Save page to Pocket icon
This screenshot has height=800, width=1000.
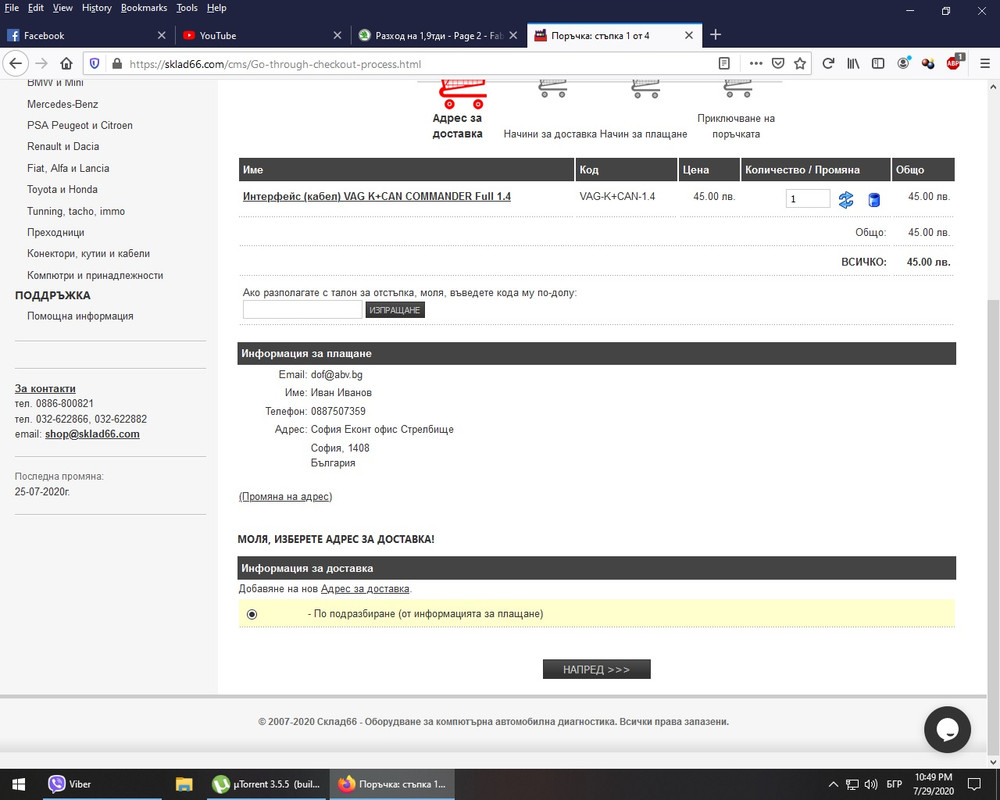(x=778, y=64)
